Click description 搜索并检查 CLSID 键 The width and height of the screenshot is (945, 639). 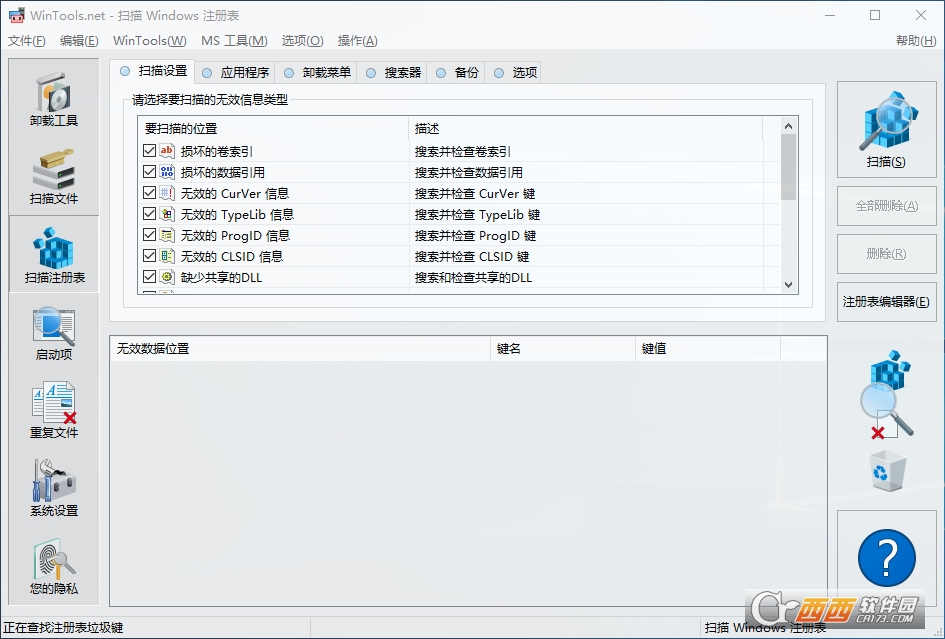point(472,257)
